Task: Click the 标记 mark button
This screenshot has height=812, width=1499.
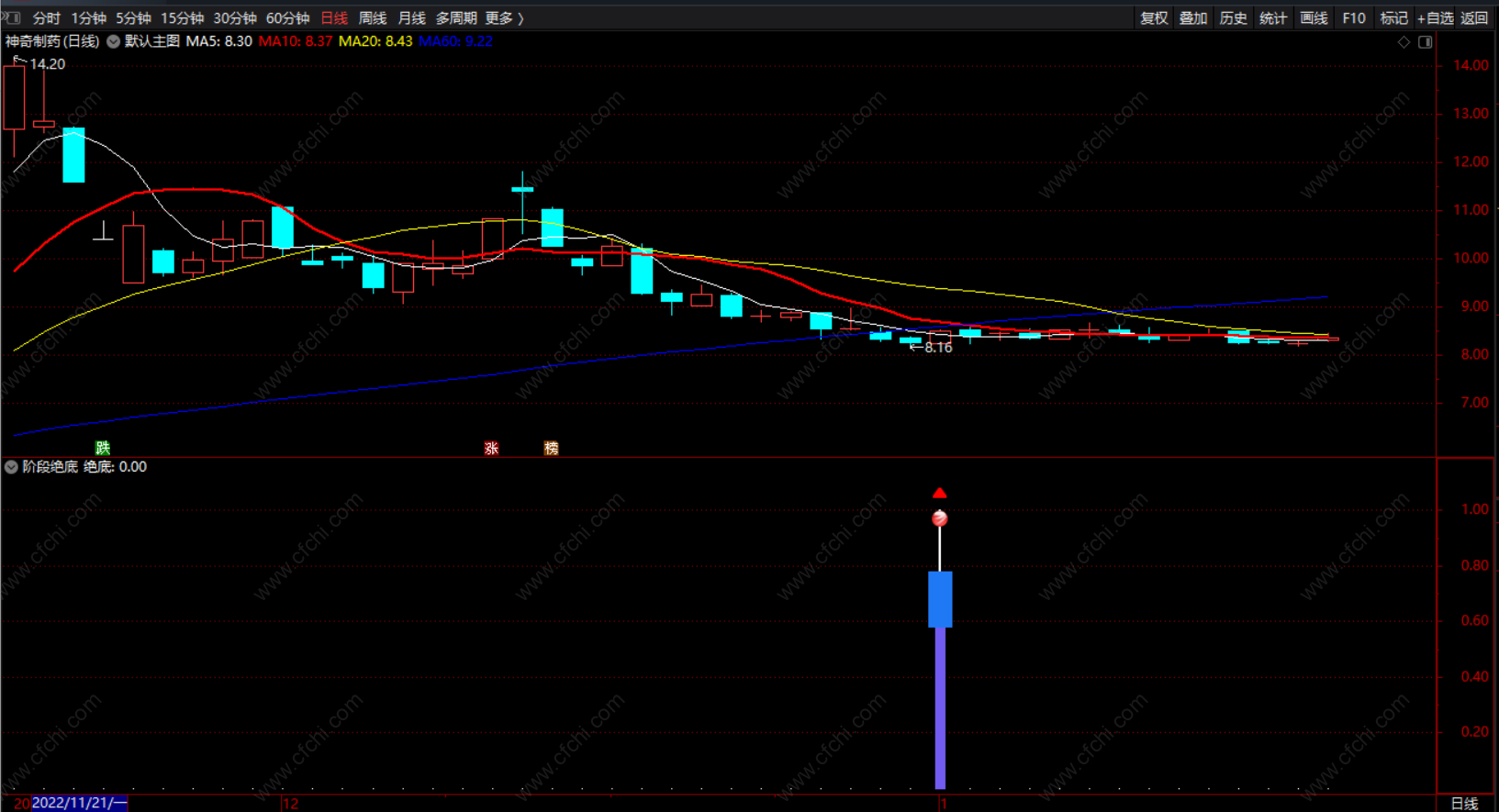Action: click(1393, 18)
